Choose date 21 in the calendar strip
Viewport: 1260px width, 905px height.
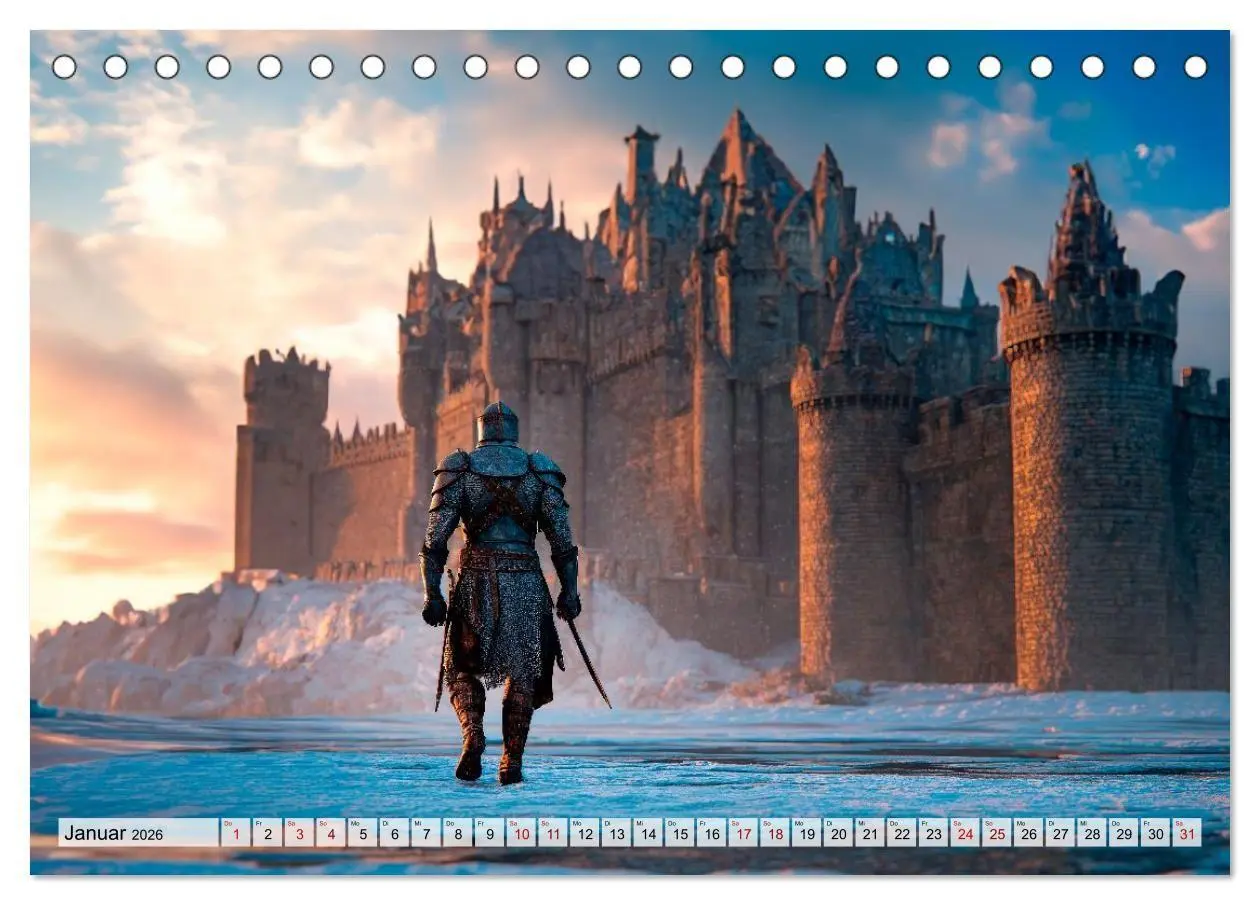click(869, 833)
